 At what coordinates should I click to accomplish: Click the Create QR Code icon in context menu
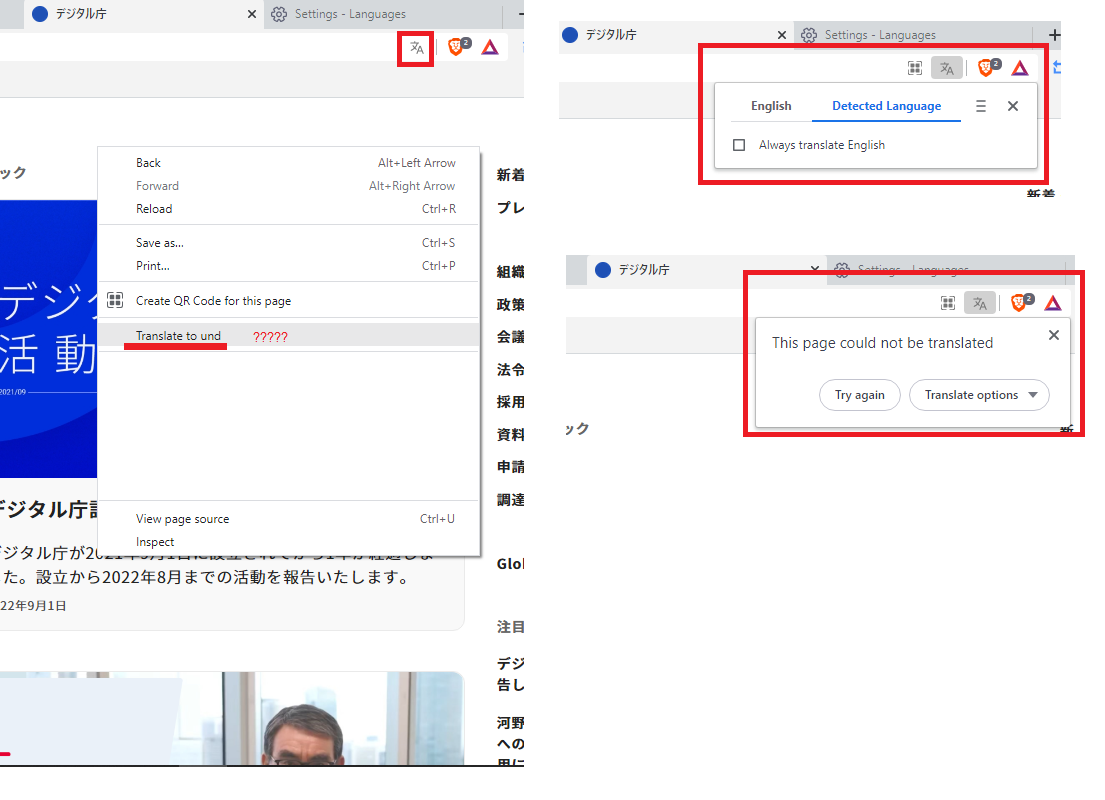coord(116,299)
